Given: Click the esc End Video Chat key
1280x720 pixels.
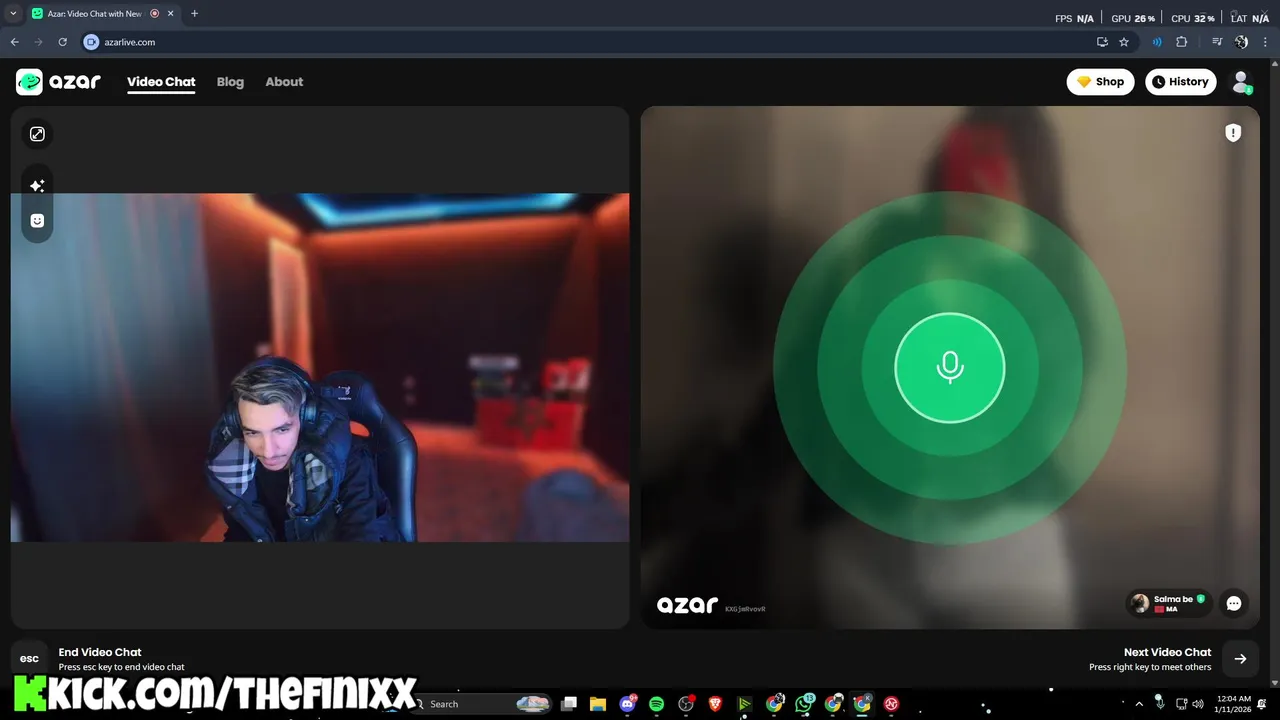Looking at the screenshot, I should coord(29,659).
